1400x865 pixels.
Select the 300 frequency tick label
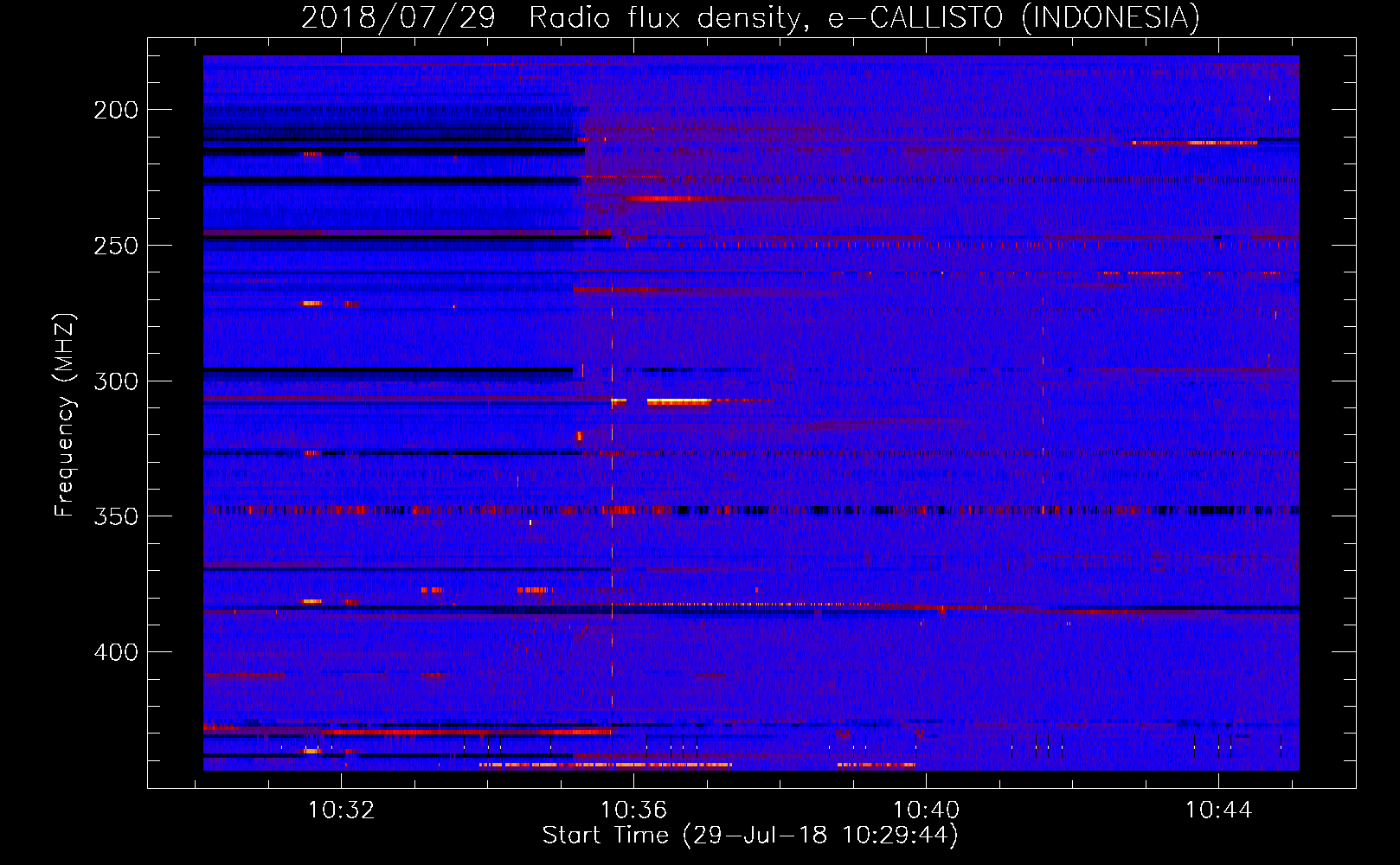[x=116, y=381]
